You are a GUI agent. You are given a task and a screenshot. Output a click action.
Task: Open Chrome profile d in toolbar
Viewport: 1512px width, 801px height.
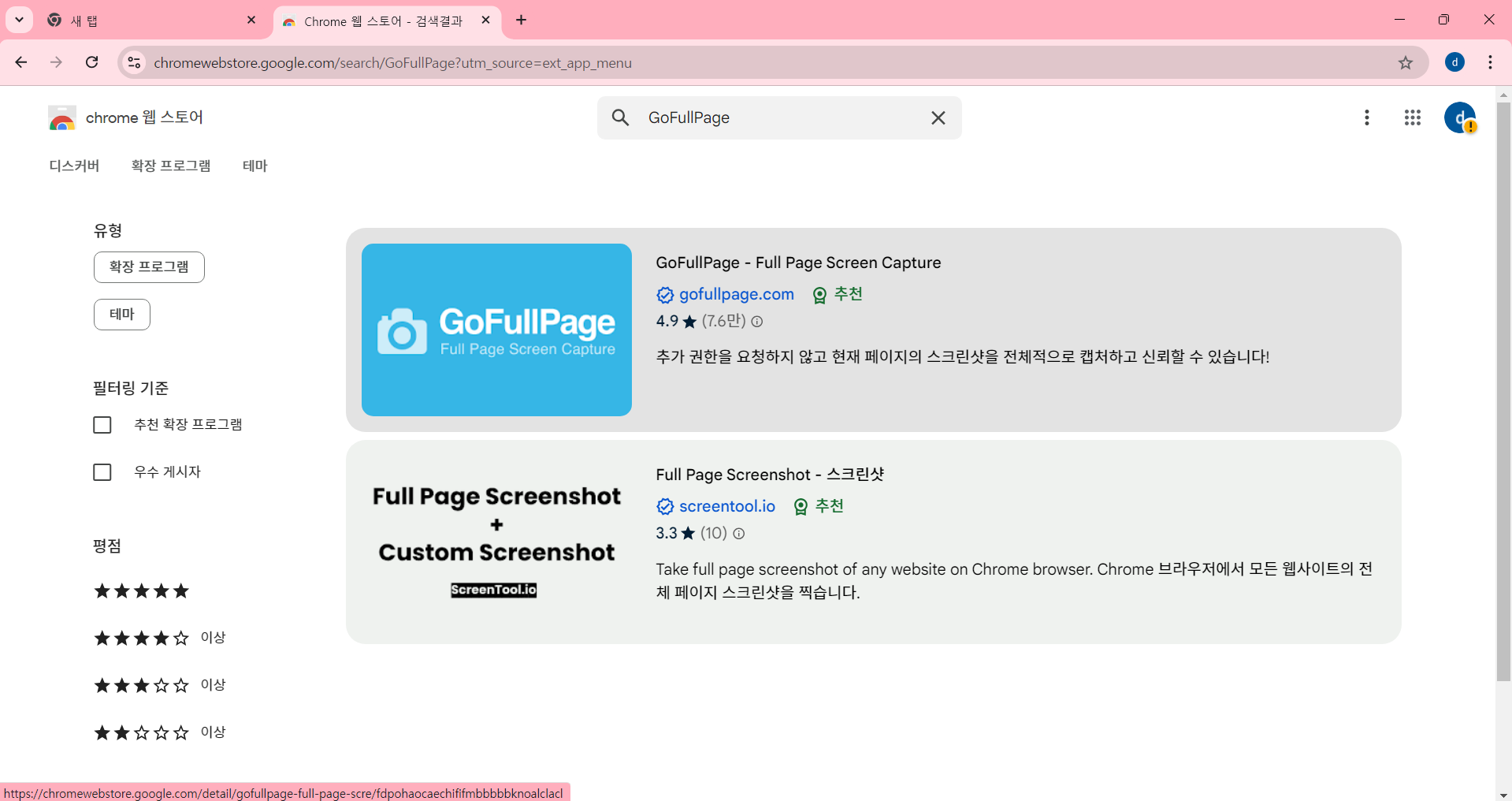[1454, 62]
